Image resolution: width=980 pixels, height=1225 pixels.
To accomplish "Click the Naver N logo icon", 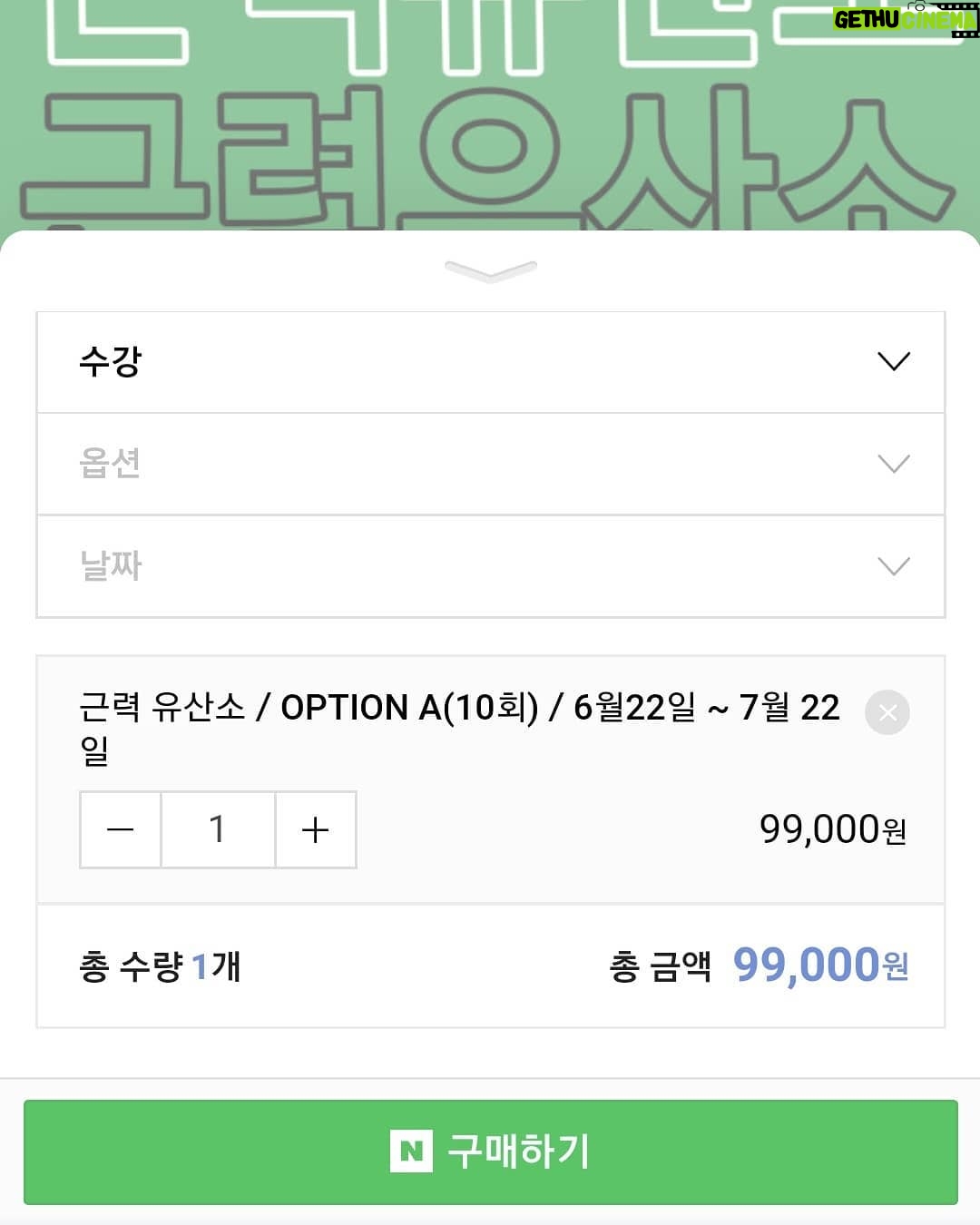I will click(x=411, y=1151).
